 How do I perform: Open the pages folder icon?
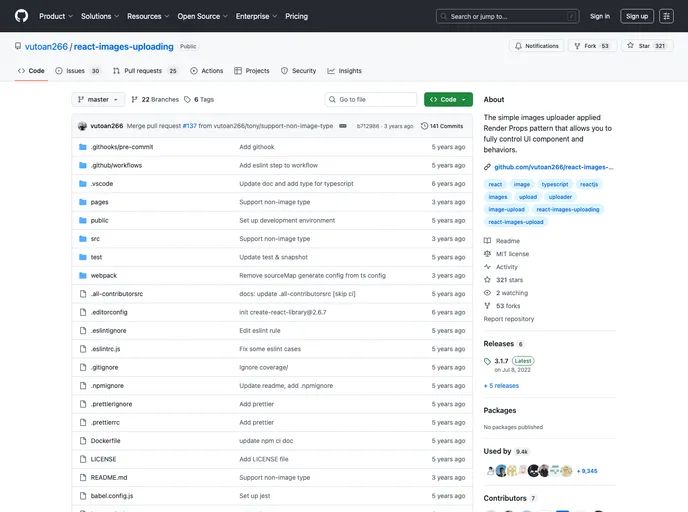pyautogui.click(x=82, y=202)
